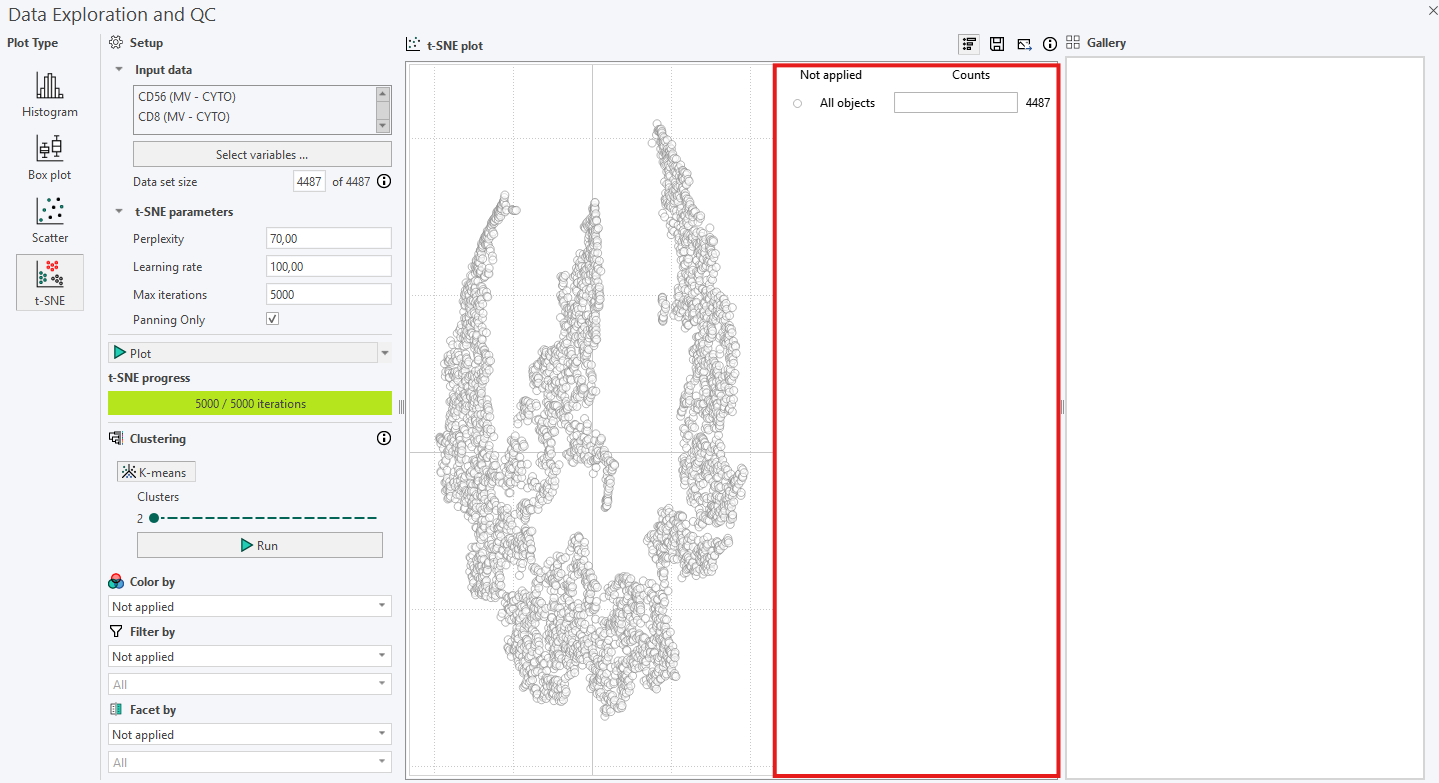The height and width of the screenshot is (783, 1439).
Task: Click the Perplexity input field
Action: click(329, 238)
